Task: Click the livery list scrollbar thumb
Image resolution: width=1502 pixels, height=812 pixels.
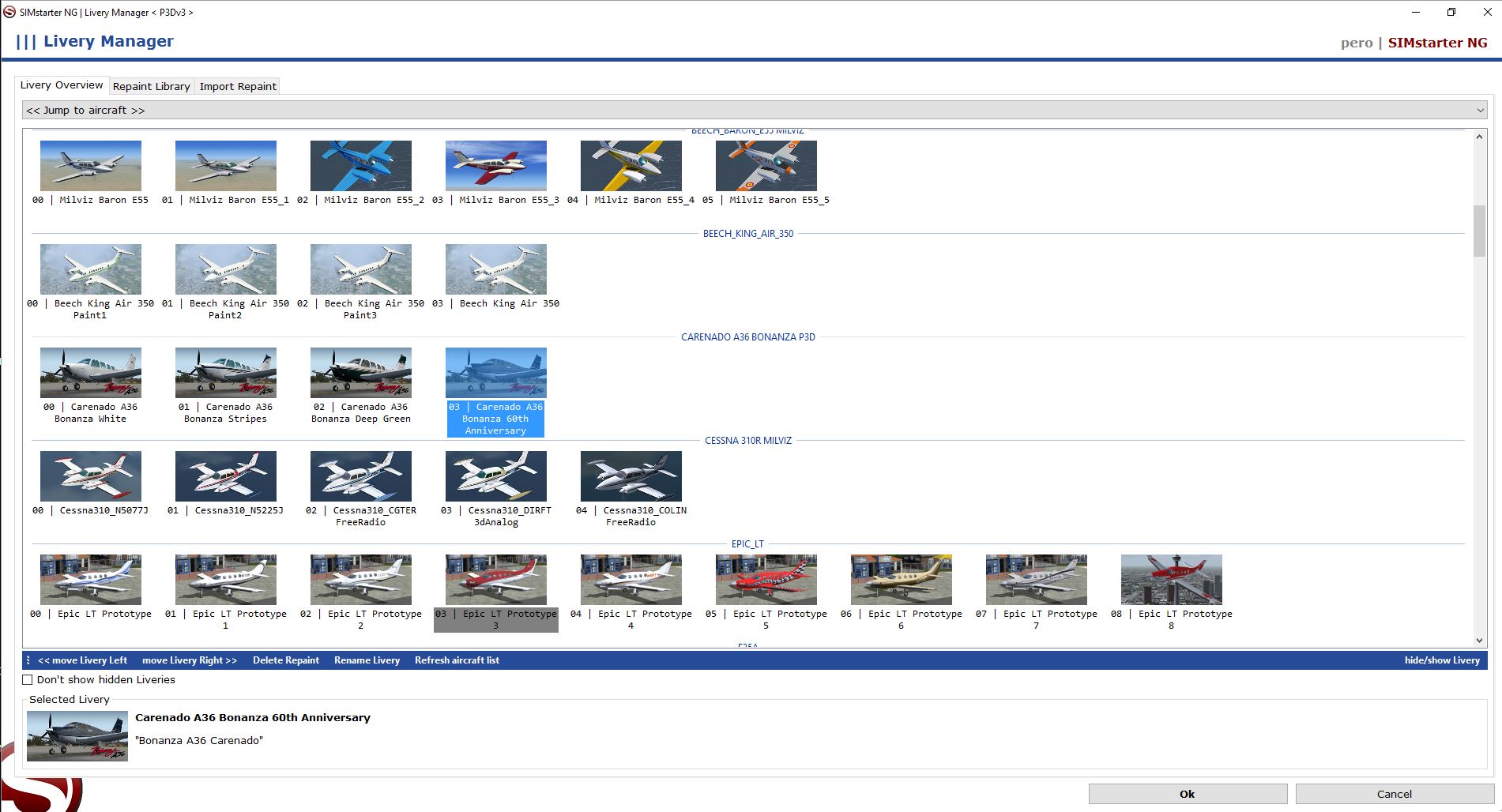Action: coord(1479,231)
